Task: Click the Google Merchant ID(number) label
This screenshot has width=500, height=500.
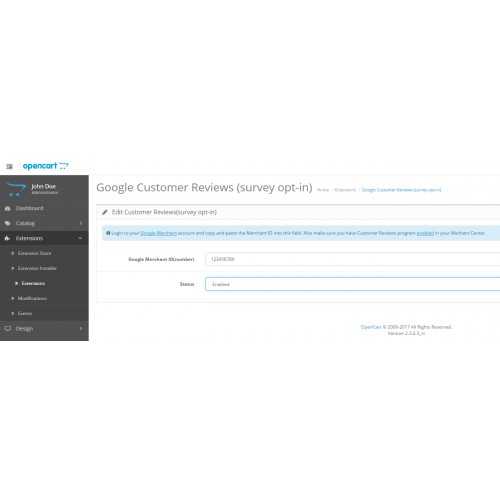Action: tap(161, 259)
